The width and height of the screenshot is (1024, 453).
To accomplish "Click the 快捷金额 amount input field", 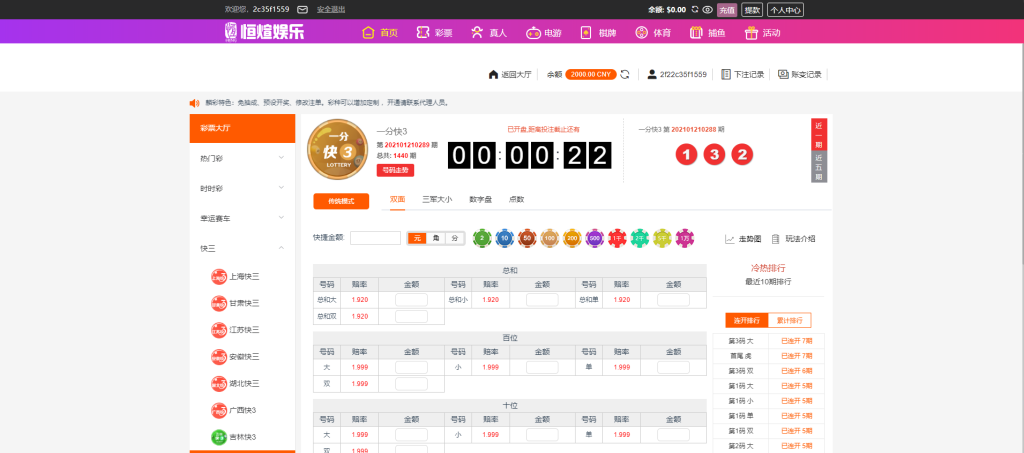I will 375,238.
